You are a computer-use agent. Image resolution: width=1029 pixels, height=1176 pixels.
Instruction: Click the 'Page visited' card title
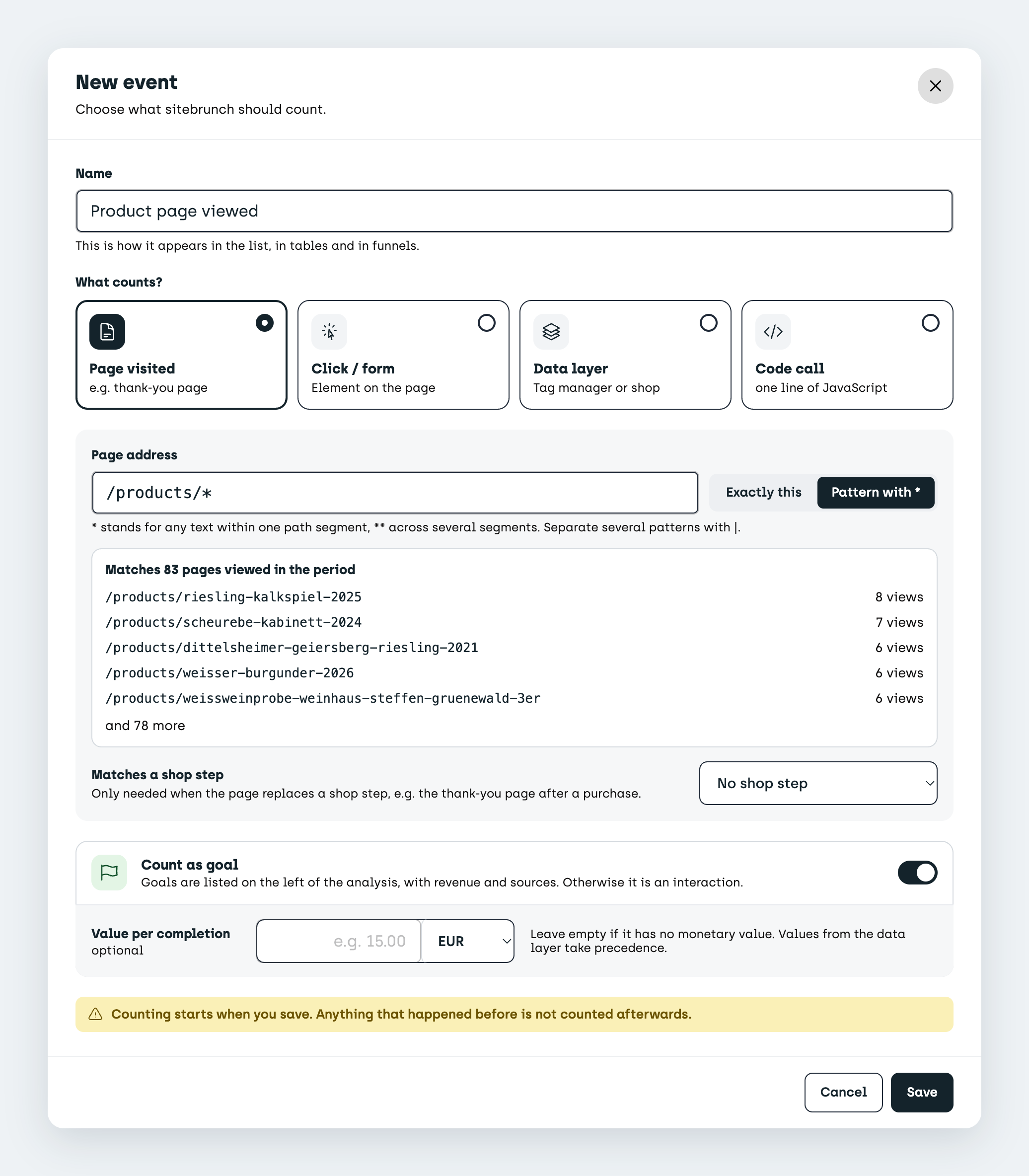[132, 368]
